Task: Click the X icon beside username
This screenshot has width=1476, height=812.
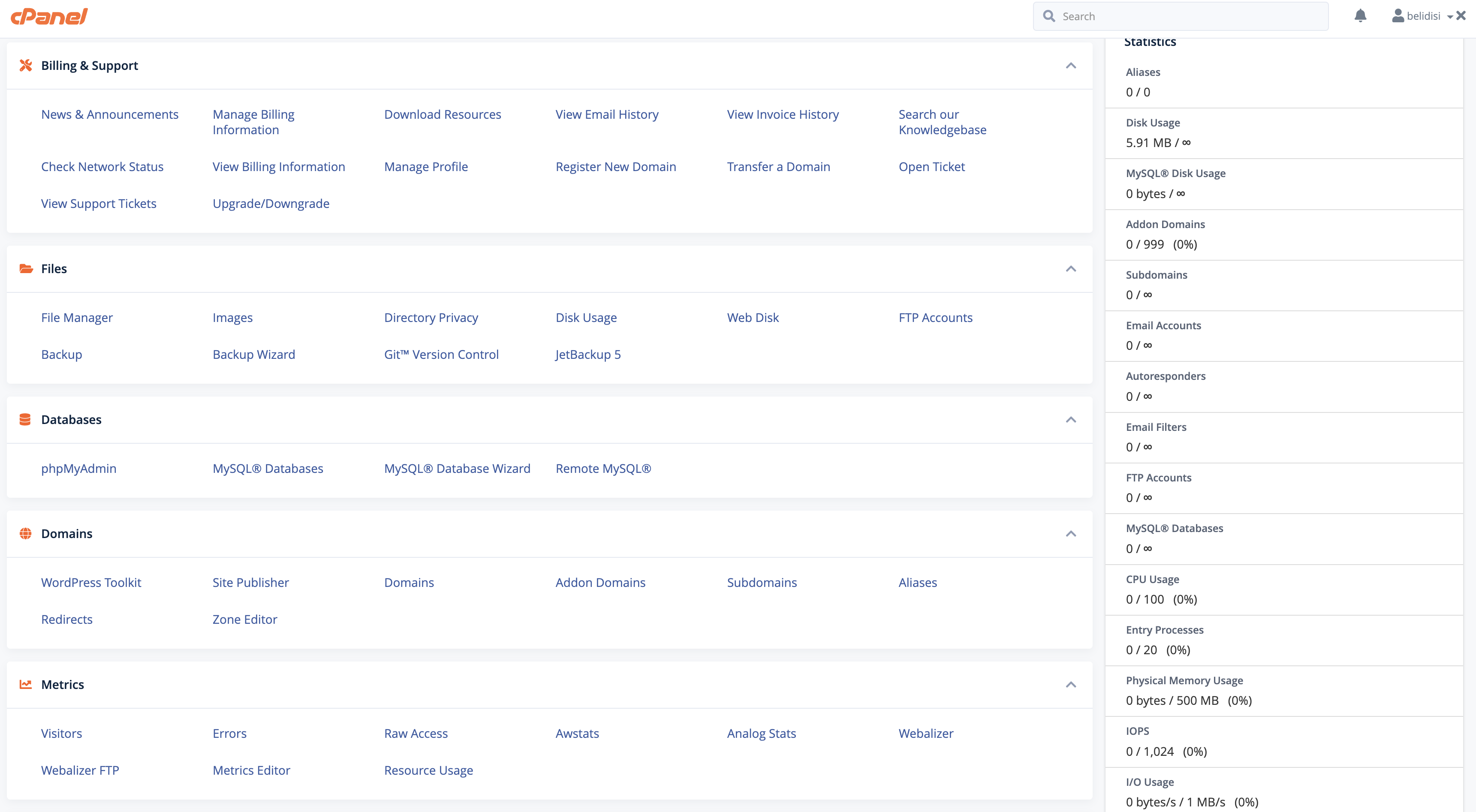Action: (x=1462, y=16)
